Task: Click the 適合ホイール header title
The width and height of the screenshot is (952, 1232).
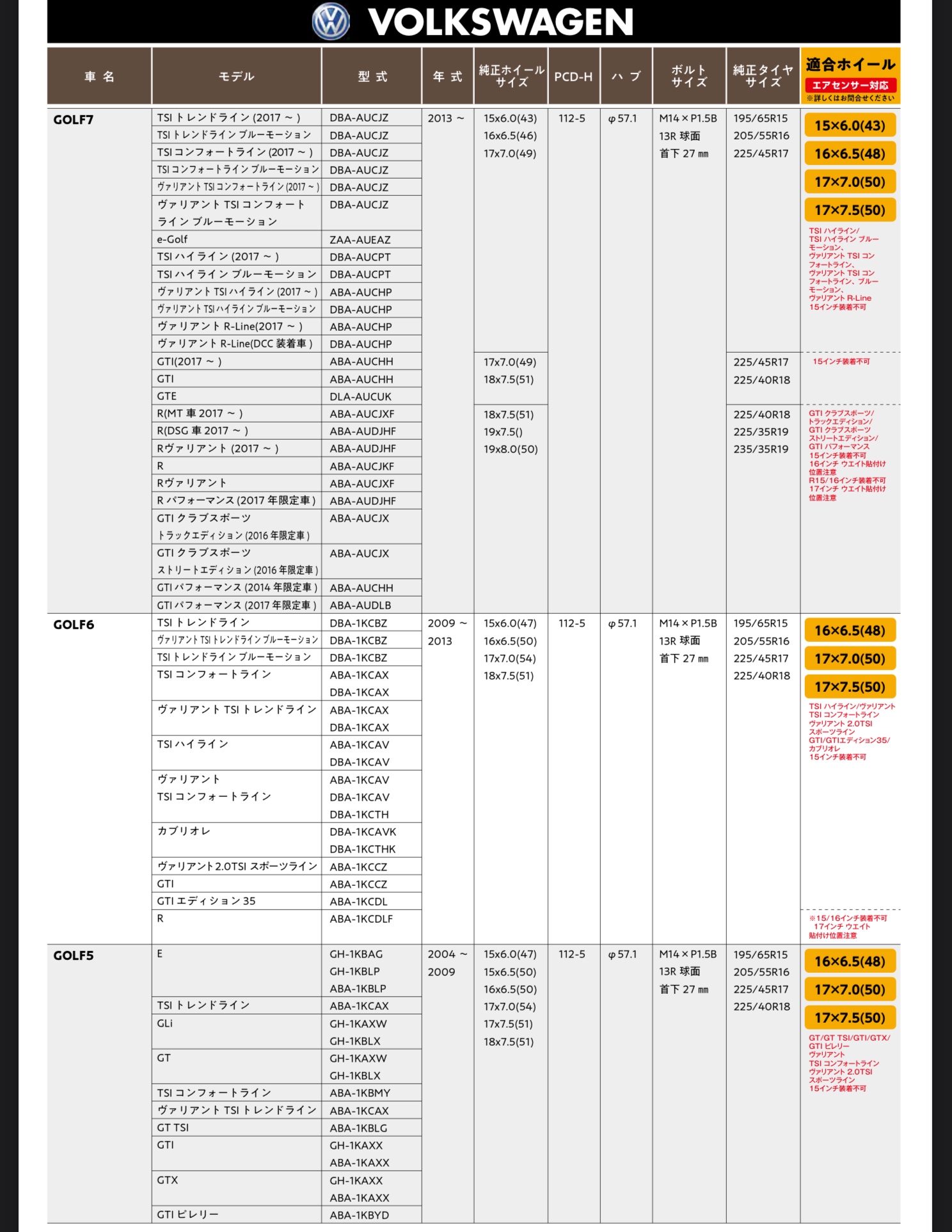Action: coord(850,65)
